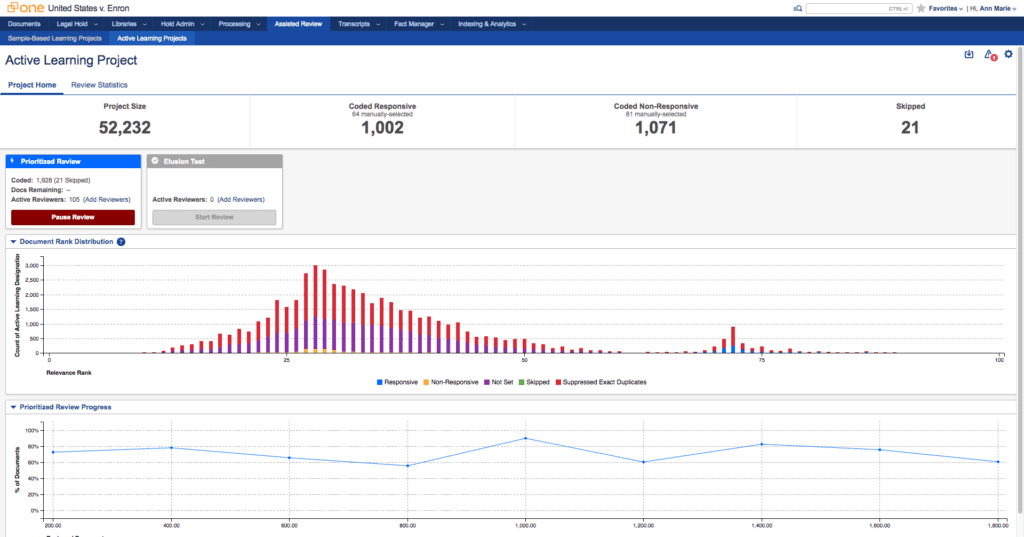Toggle Responsive series in chart legend
This screenshot has width=1024, height=537.
point(399,382)
